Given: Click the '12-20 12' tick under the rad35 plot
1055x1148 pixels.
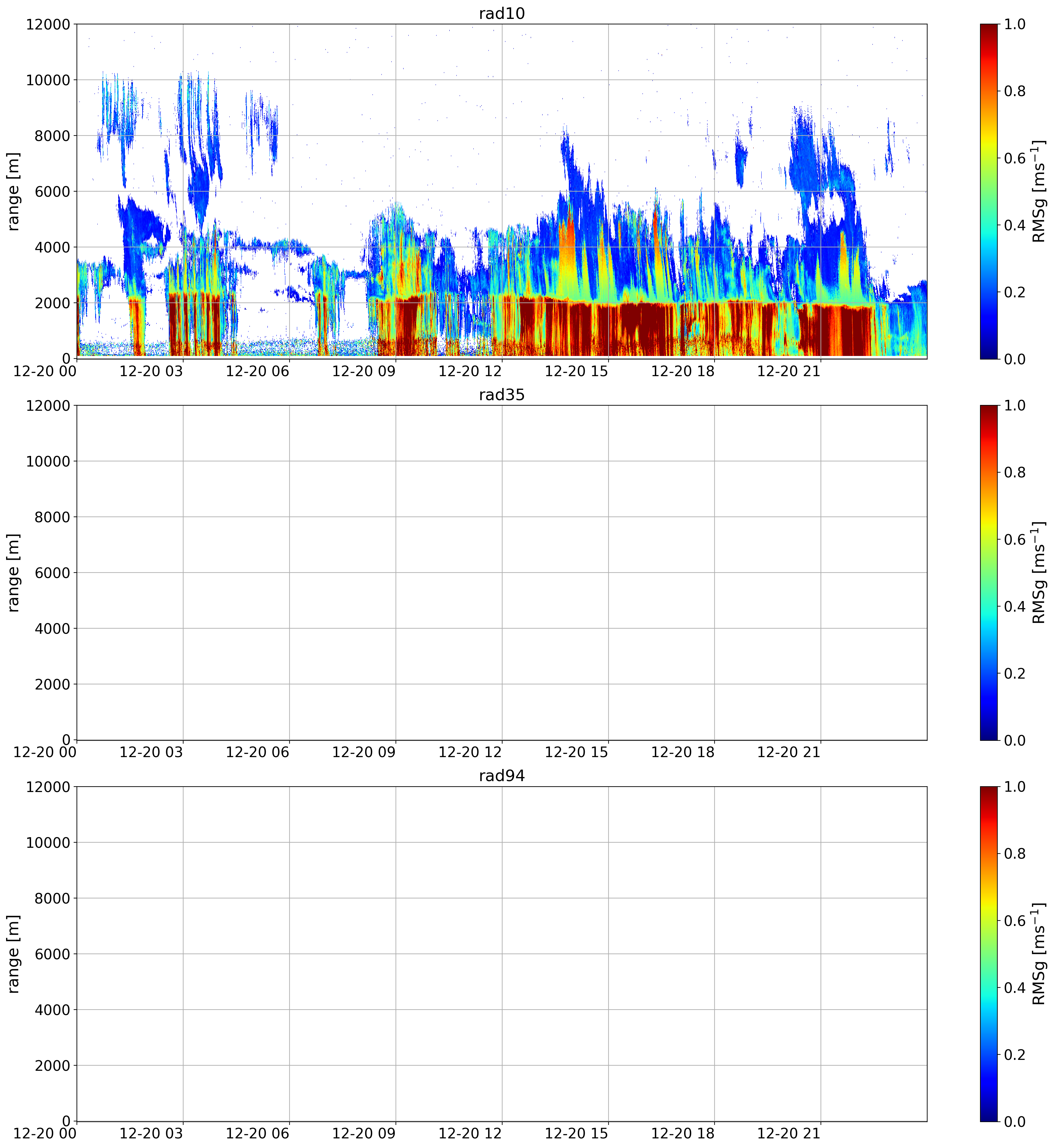Looking at the screenshot, I should (x=470, y=752).
